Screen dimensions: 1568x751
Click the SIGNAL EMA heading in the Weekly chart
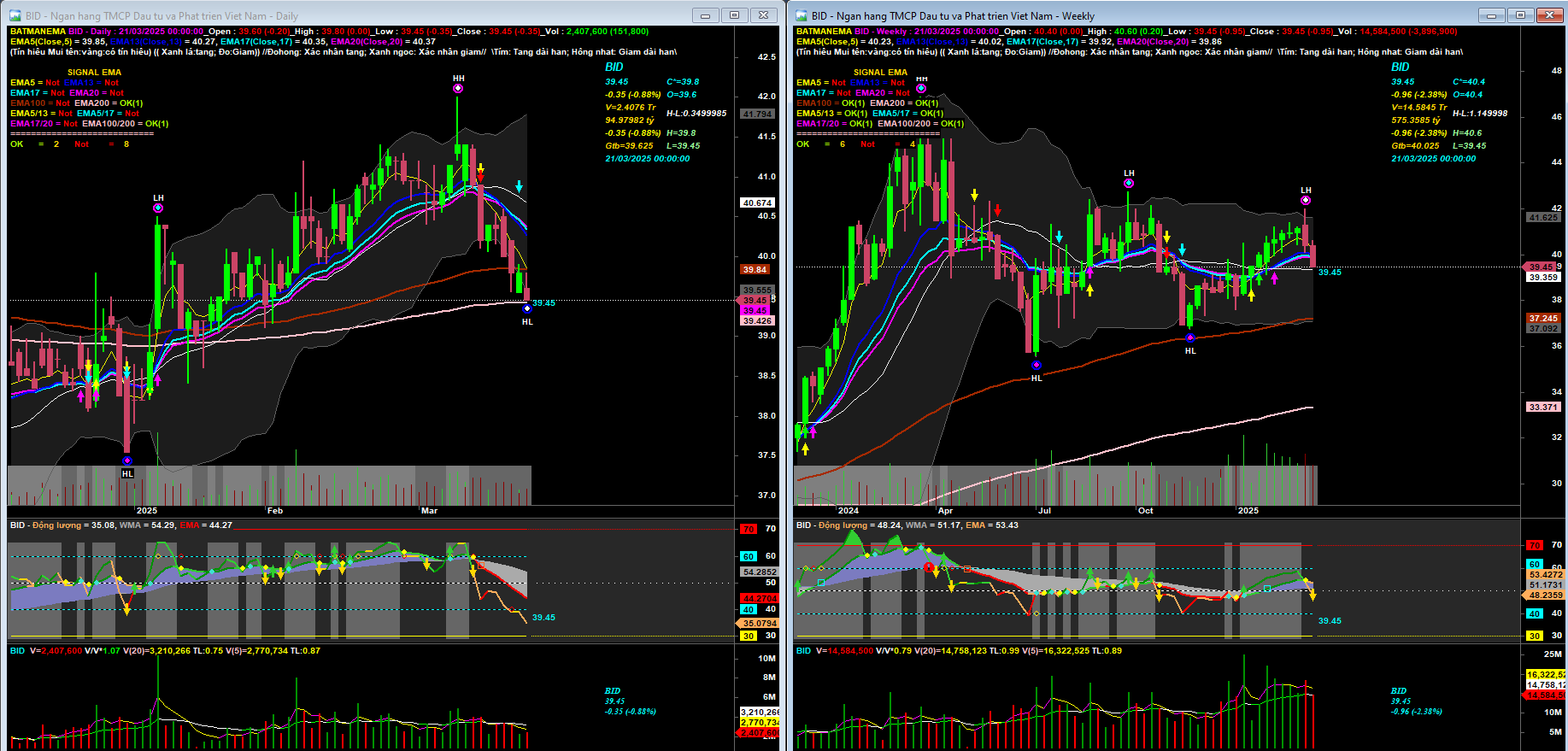click(880, 73)
